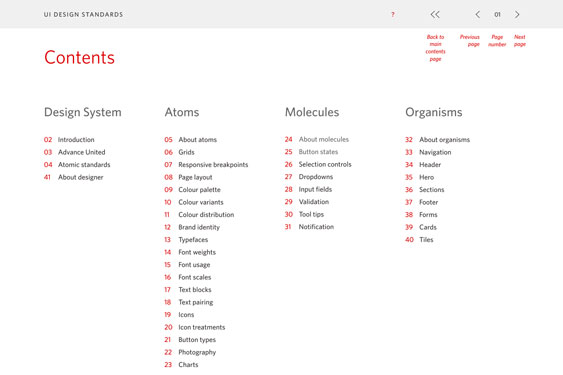Screen dimensions: 563x375
Task: Open the Button states page
Action: tap(311, 152)
